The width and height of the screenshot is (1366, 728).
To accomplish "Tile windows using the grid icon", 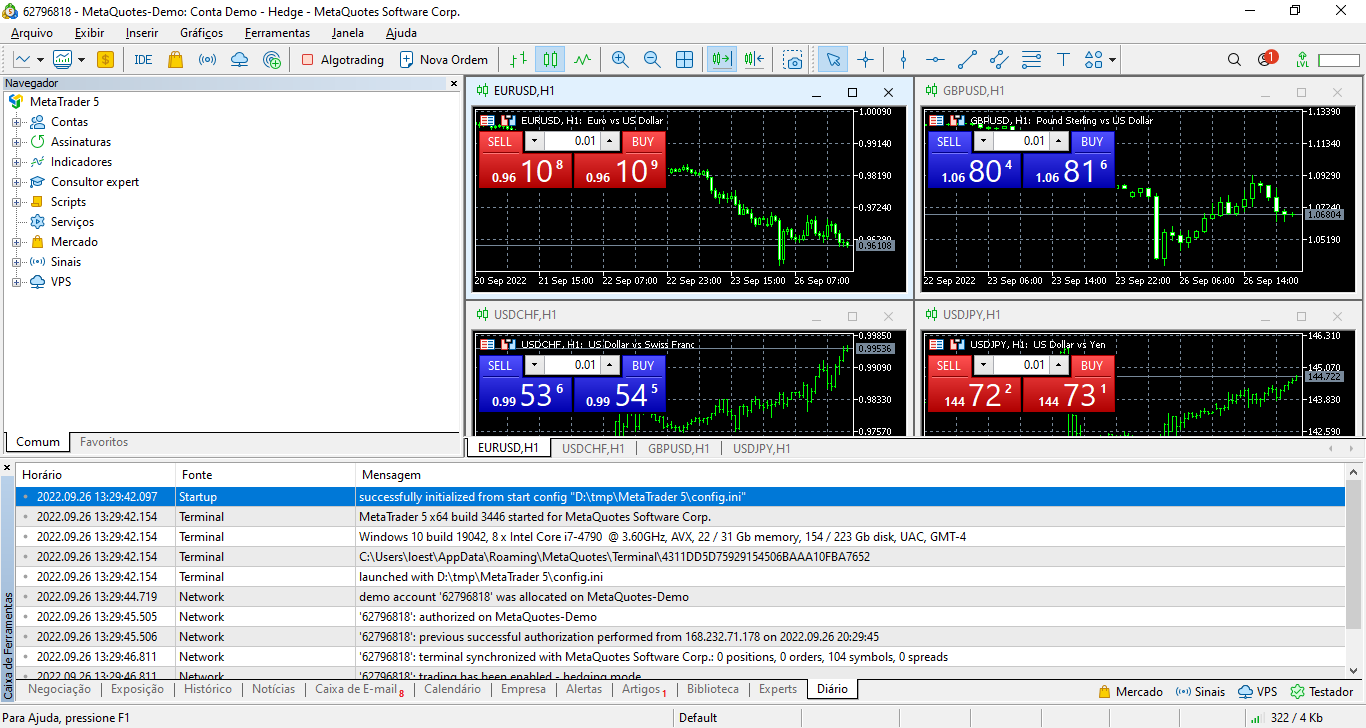I will point(685,60).
